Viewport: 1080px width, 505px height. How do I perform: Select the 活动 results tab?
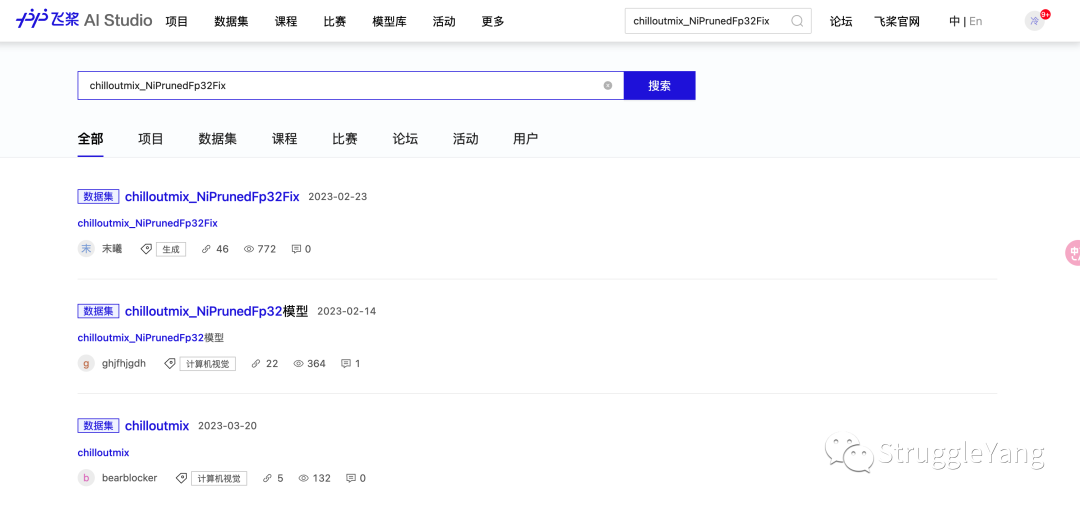pyautogui.click(x=466, y=138)
